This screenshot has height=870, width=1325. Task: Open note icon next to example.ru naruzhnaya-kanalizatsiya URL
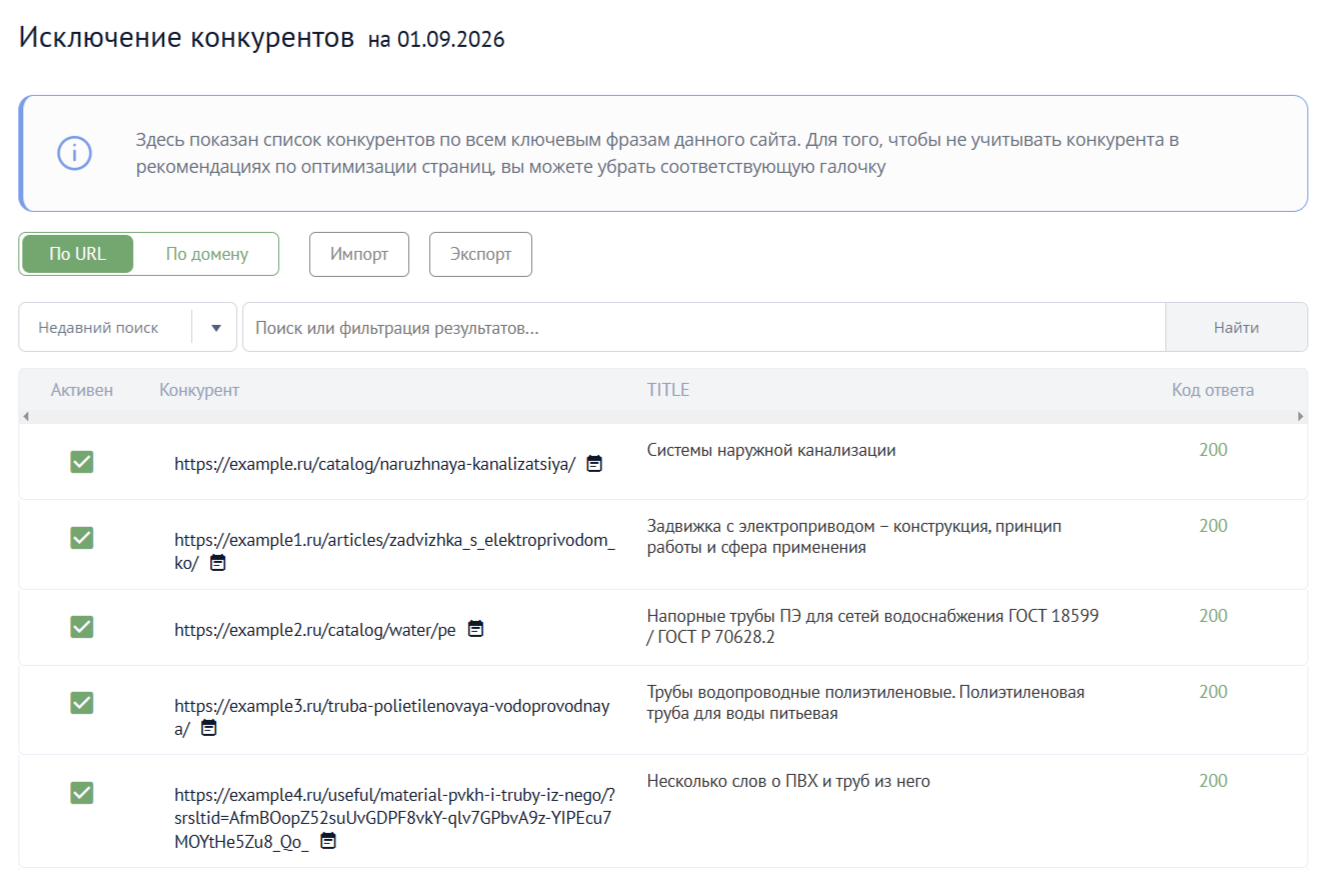[x=594, y=463]
